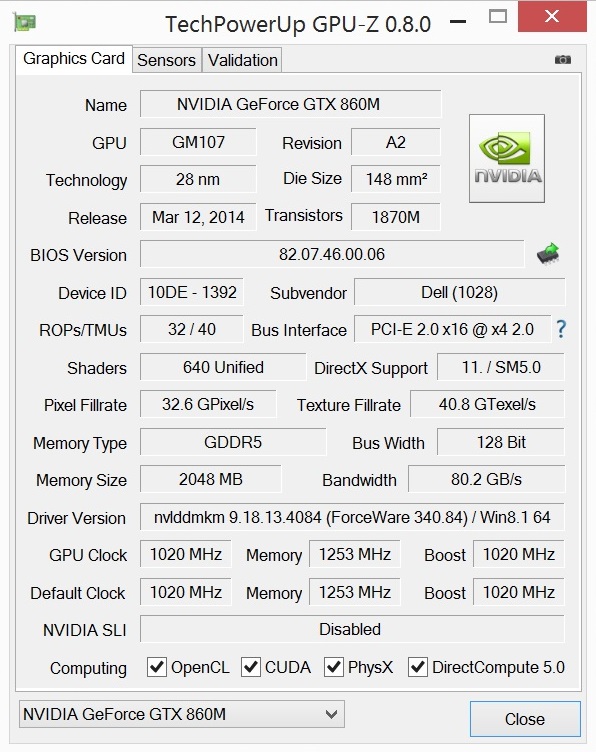Click GPU Clock value 1020 MHz

pos(186,554)
